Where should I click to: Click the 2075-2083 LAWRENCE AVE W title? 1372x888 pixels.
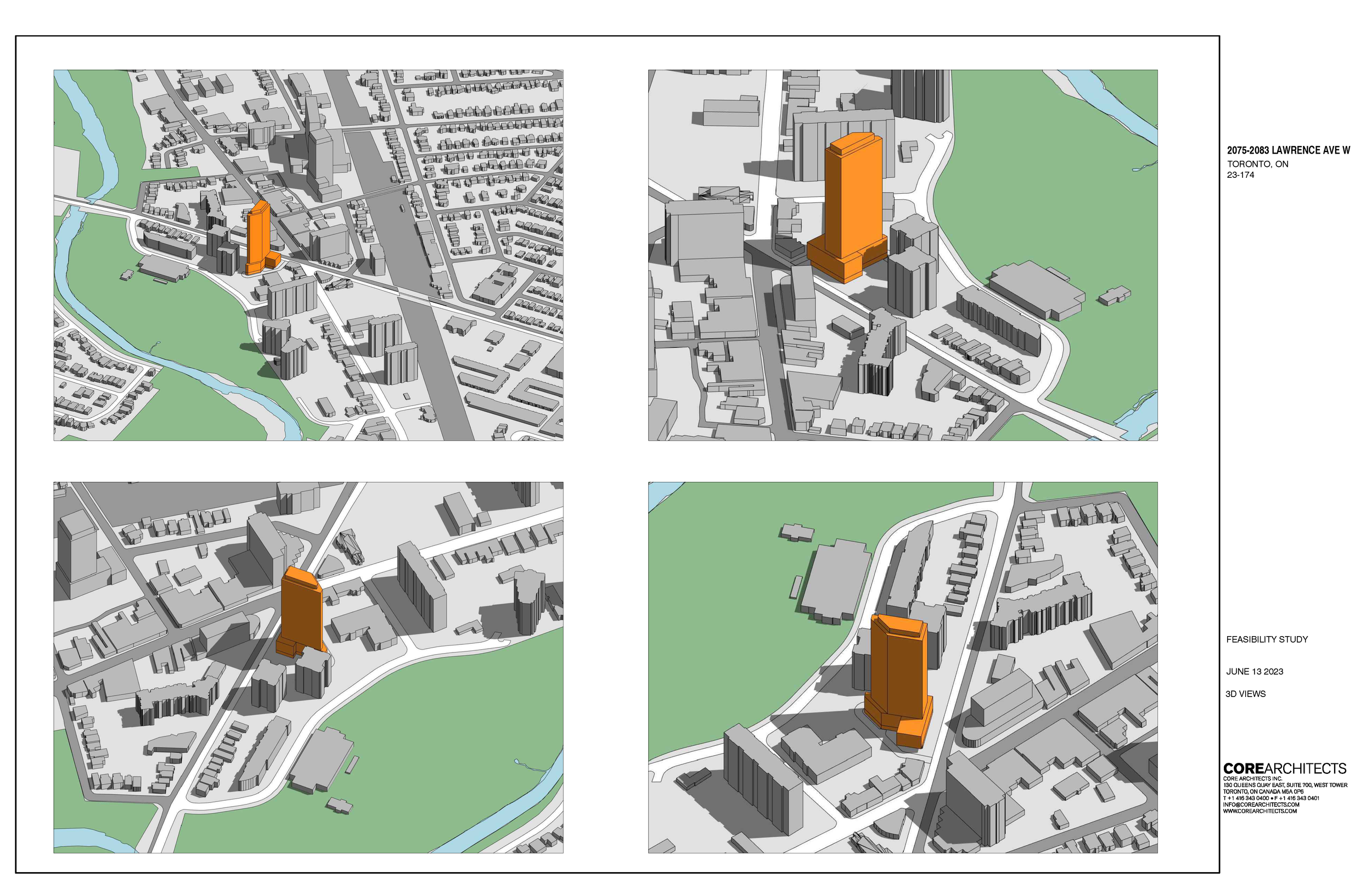(x=1288, y=150)
